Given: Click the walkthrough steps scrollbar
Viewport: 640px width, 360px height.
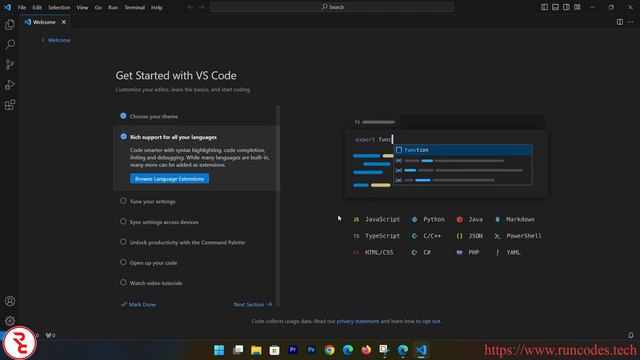Looking at the screenshot, I should coord(278,205).
